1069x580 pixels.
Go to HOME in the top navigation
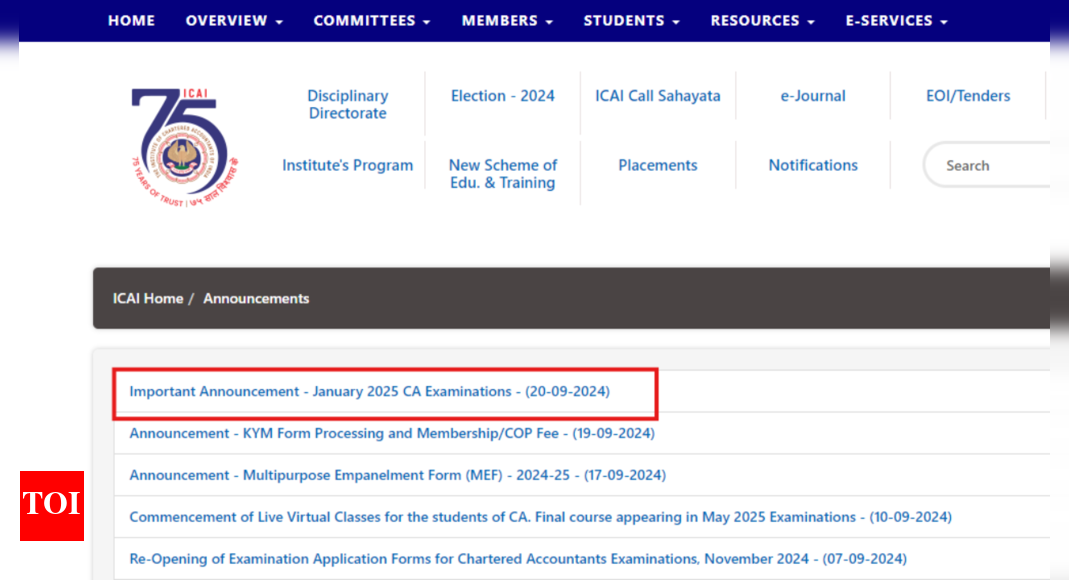[132, 20]
